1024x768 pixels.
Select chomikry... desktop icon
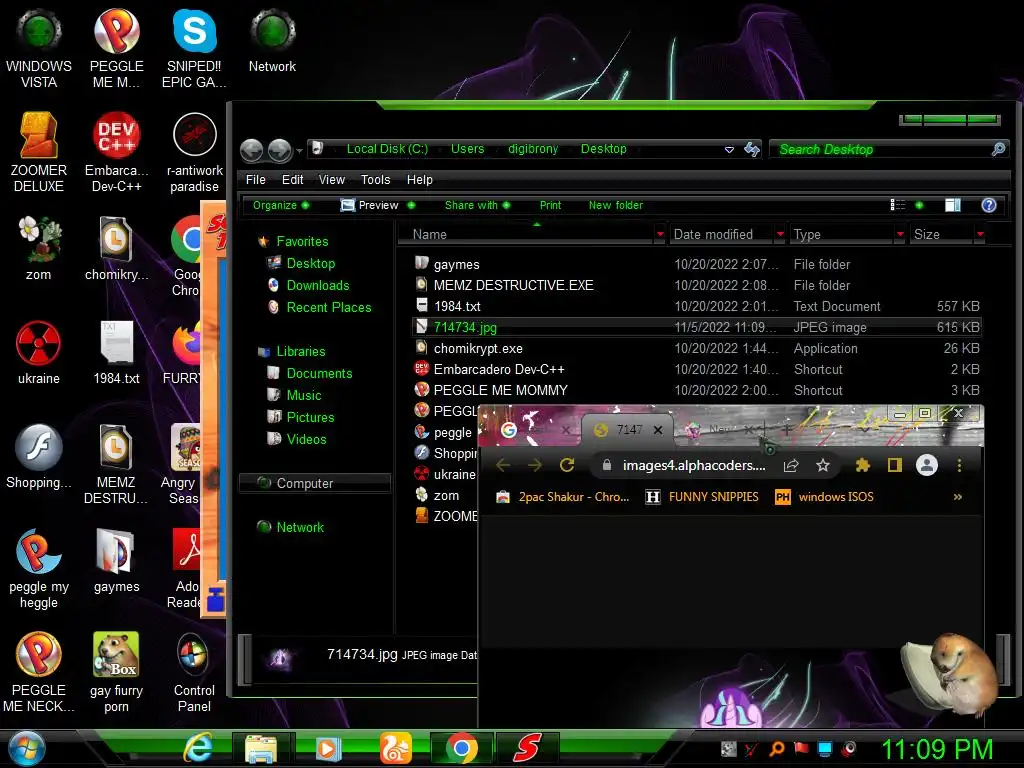[x=116, y=249]
